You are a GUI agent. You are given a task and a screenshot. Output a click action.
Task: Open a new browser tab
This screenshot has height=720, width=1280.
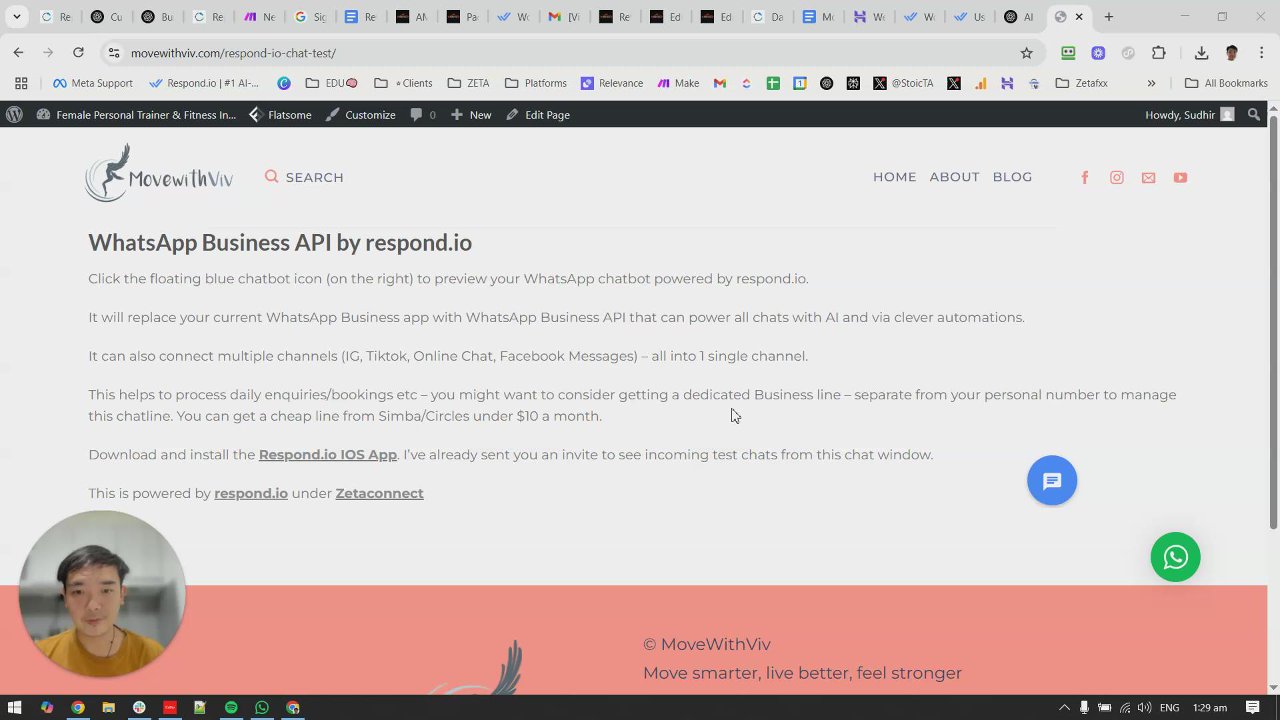coord(1108,17)
